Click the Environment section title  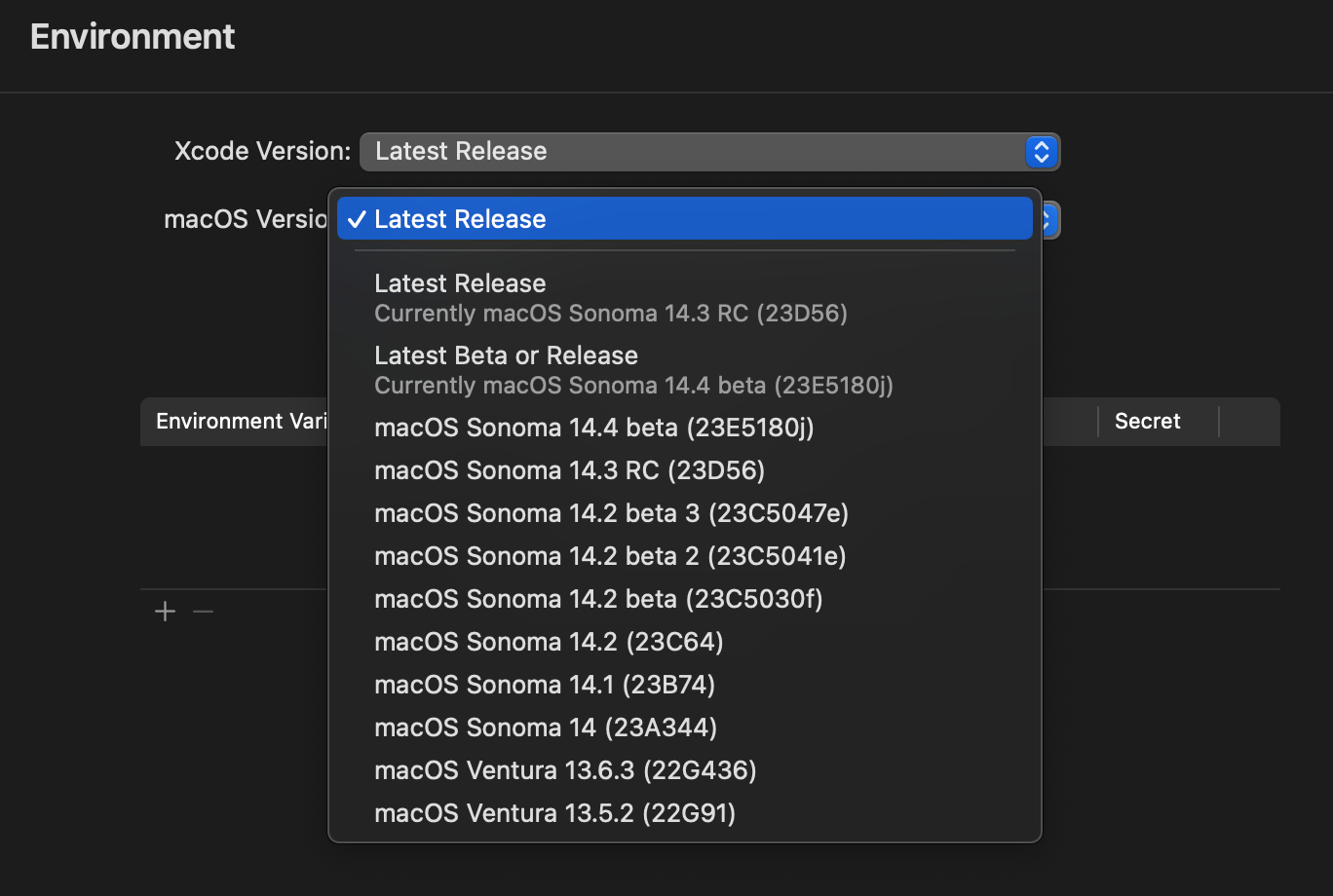click(x=133, y=37)
